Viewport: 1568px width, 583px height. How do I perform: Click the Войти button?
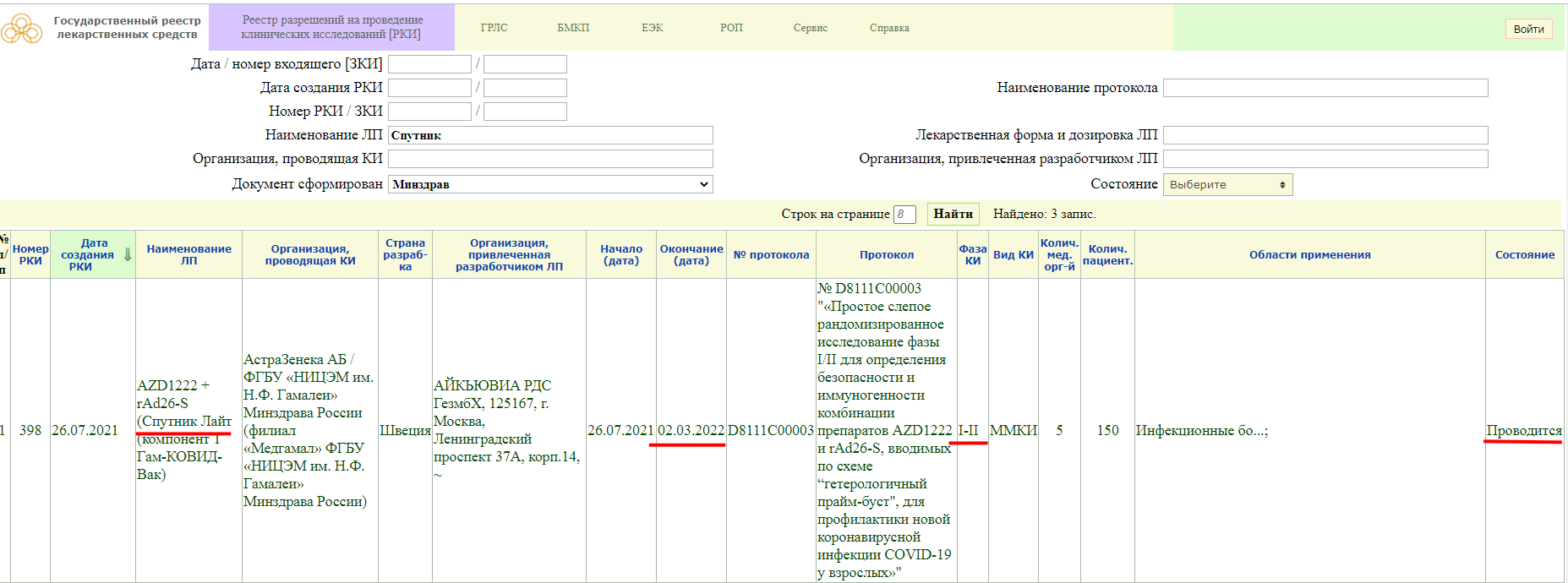[x=1528, y=29]
